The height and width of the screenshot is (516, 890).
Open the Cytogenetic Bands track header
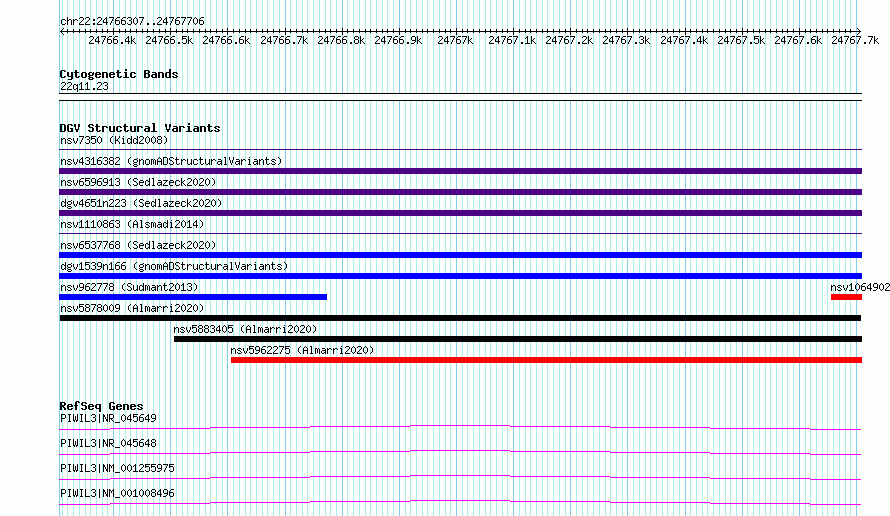(119, 74)
